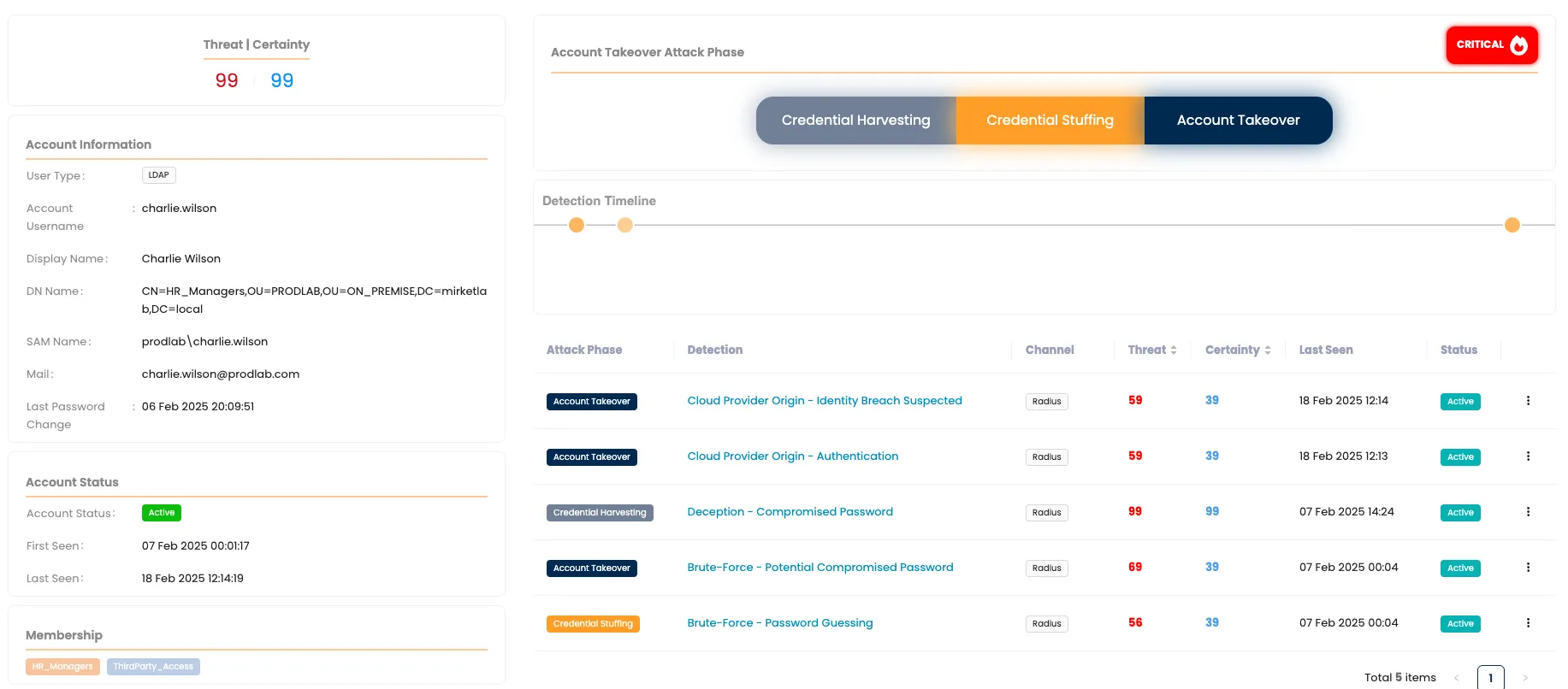
Task: Go to previous page arrow
Action: 1457,678
